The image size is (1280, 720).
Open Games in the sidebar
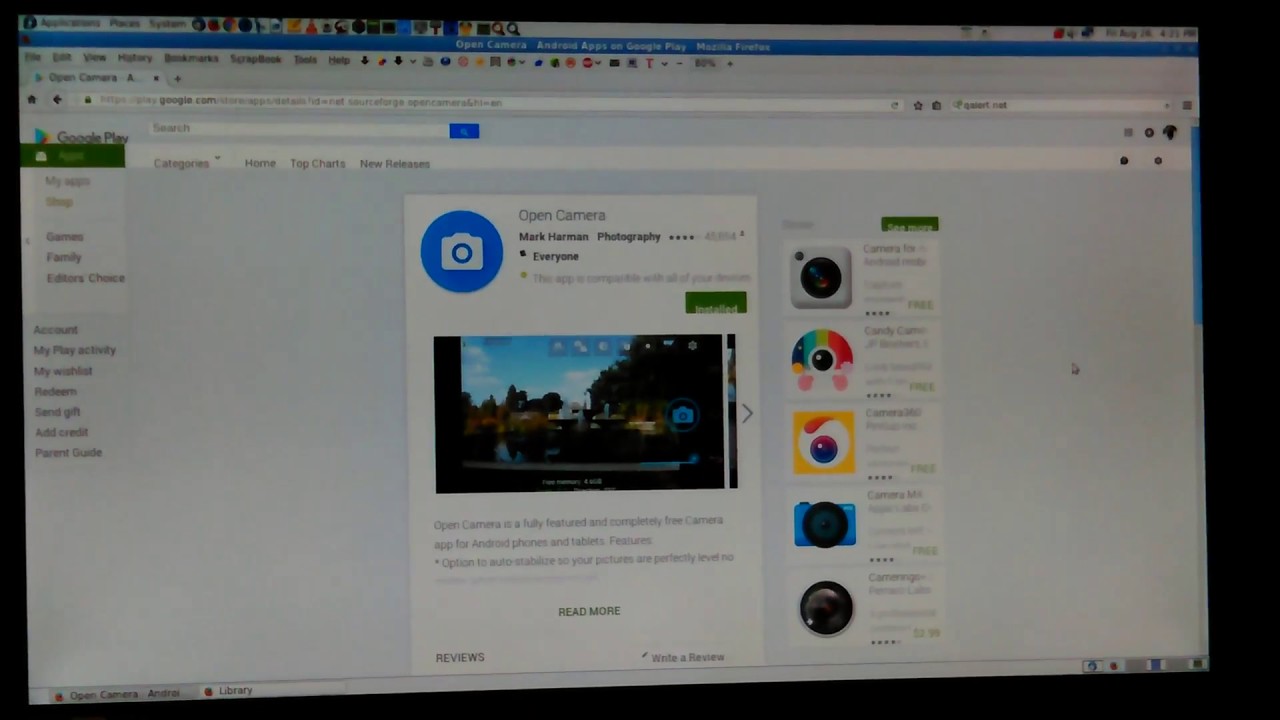(x=65, y=237)
